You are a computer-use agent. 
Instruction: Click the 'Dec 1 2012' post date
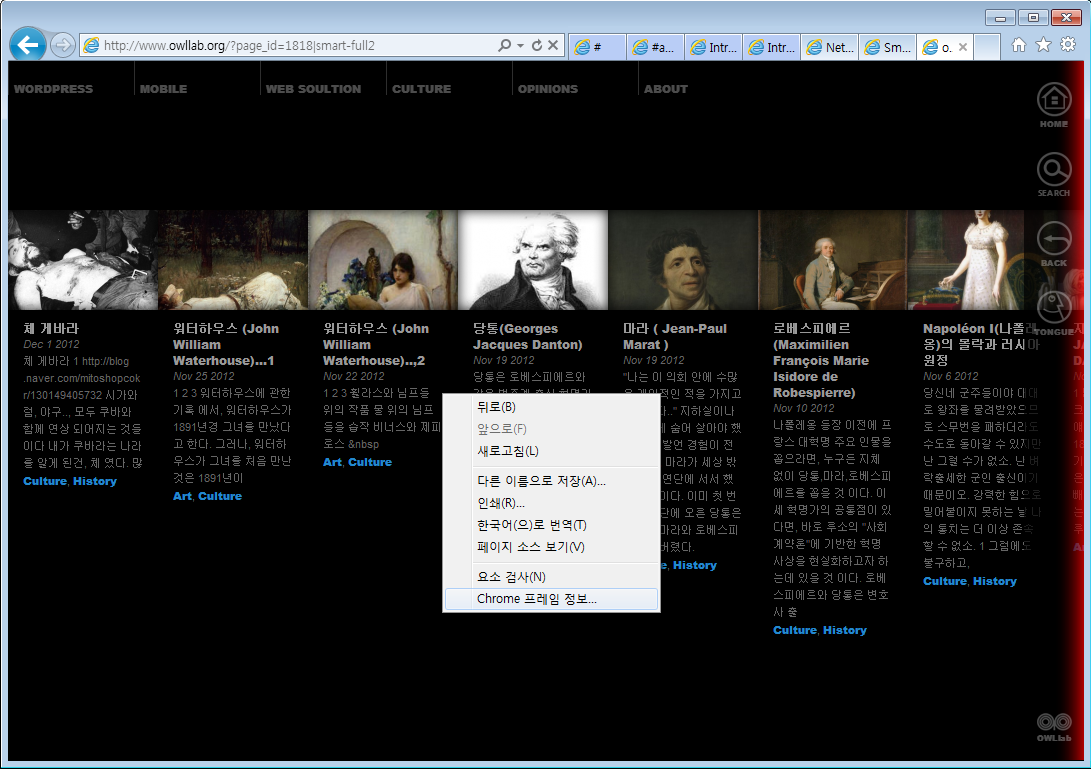(x=51, y=344)
